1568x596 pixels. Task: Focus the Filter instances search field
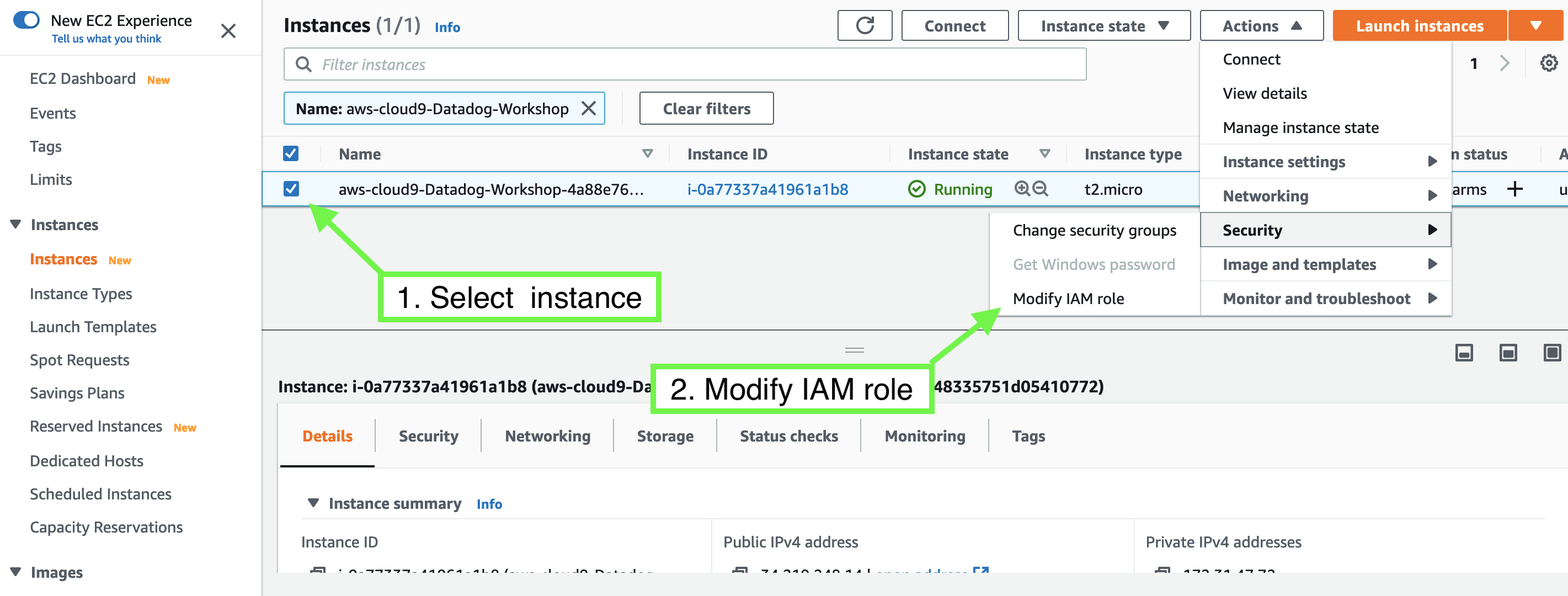click(x=685, y=64)
